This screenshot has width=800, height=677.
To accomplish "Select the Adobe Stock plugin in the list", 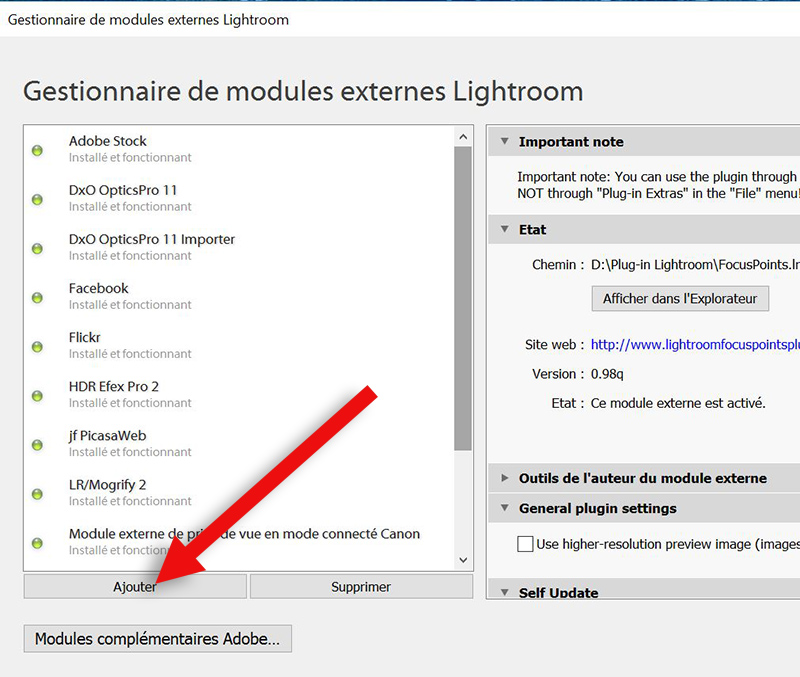I will pos(239,149).
